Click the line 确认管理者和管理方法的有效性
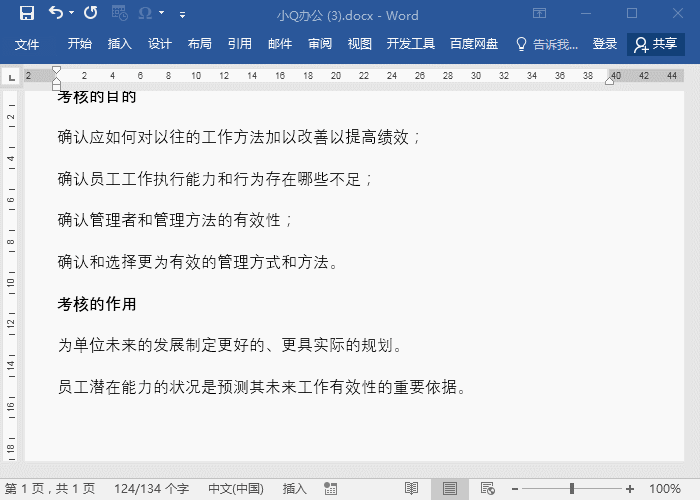700x500 pixels. point(174,220)
